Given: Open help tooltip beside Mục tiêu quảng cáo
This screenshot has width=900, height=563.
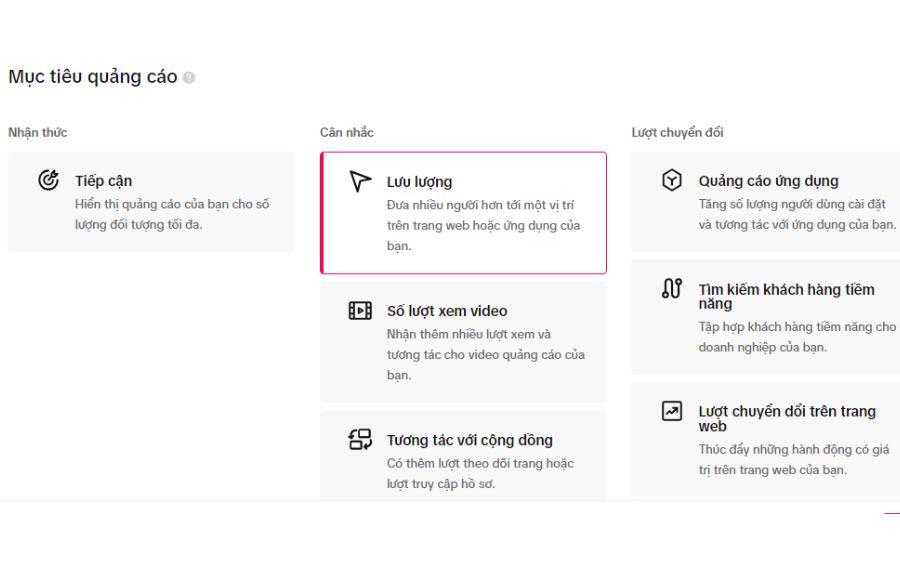Looking at the screenshot, I should tap(189, 78).
